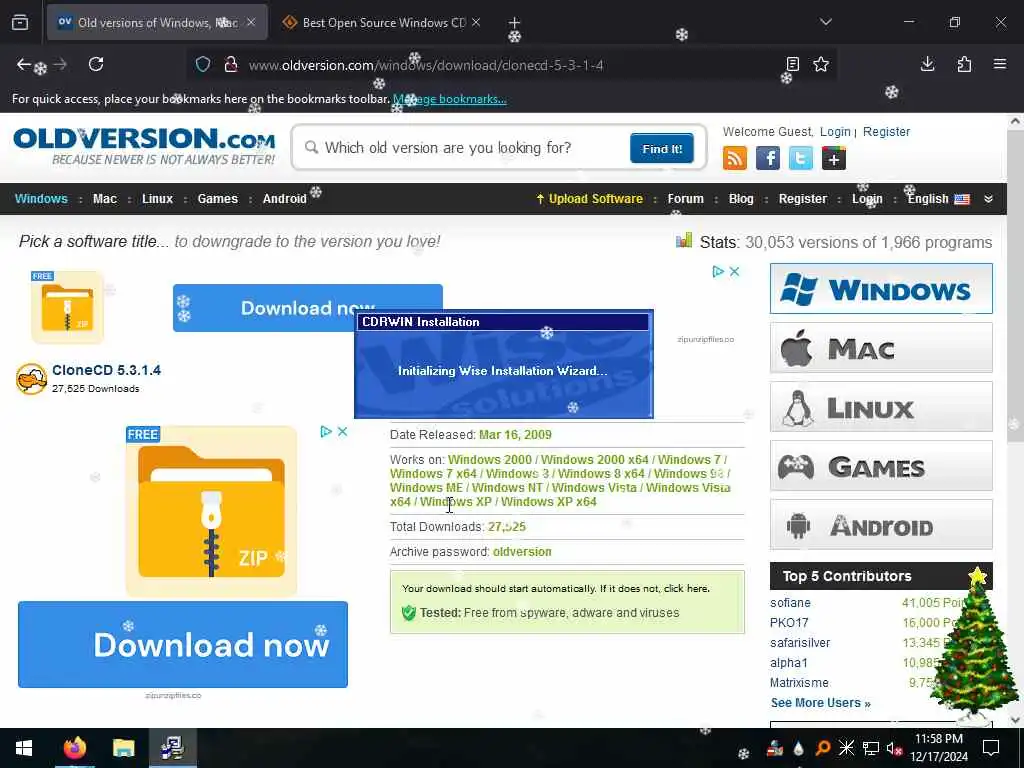Viewport: 1024px width, 768px height.
Task: Open the site security lock icon
Action: [230, 64]
